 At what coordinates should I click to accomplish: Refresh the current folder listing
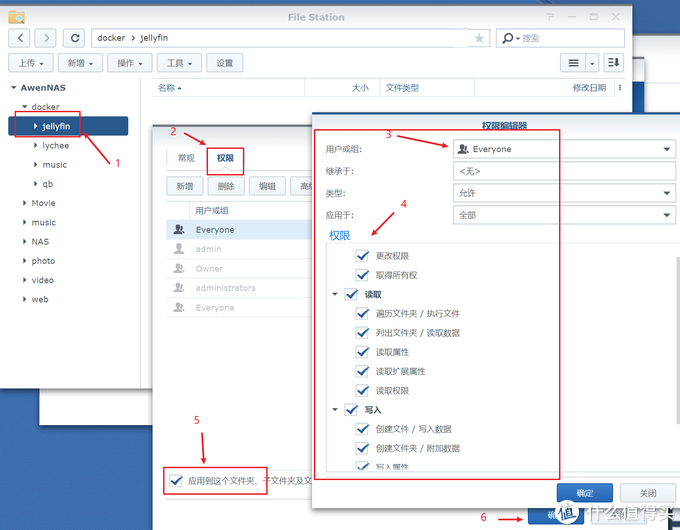(73, 38)
